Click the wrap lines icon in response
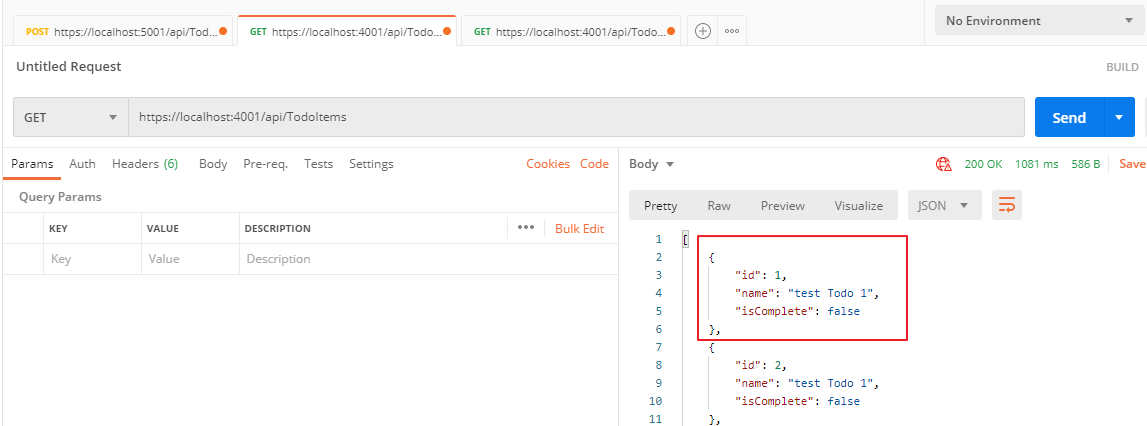The image size is (1147, 426). pos(1006,205)
